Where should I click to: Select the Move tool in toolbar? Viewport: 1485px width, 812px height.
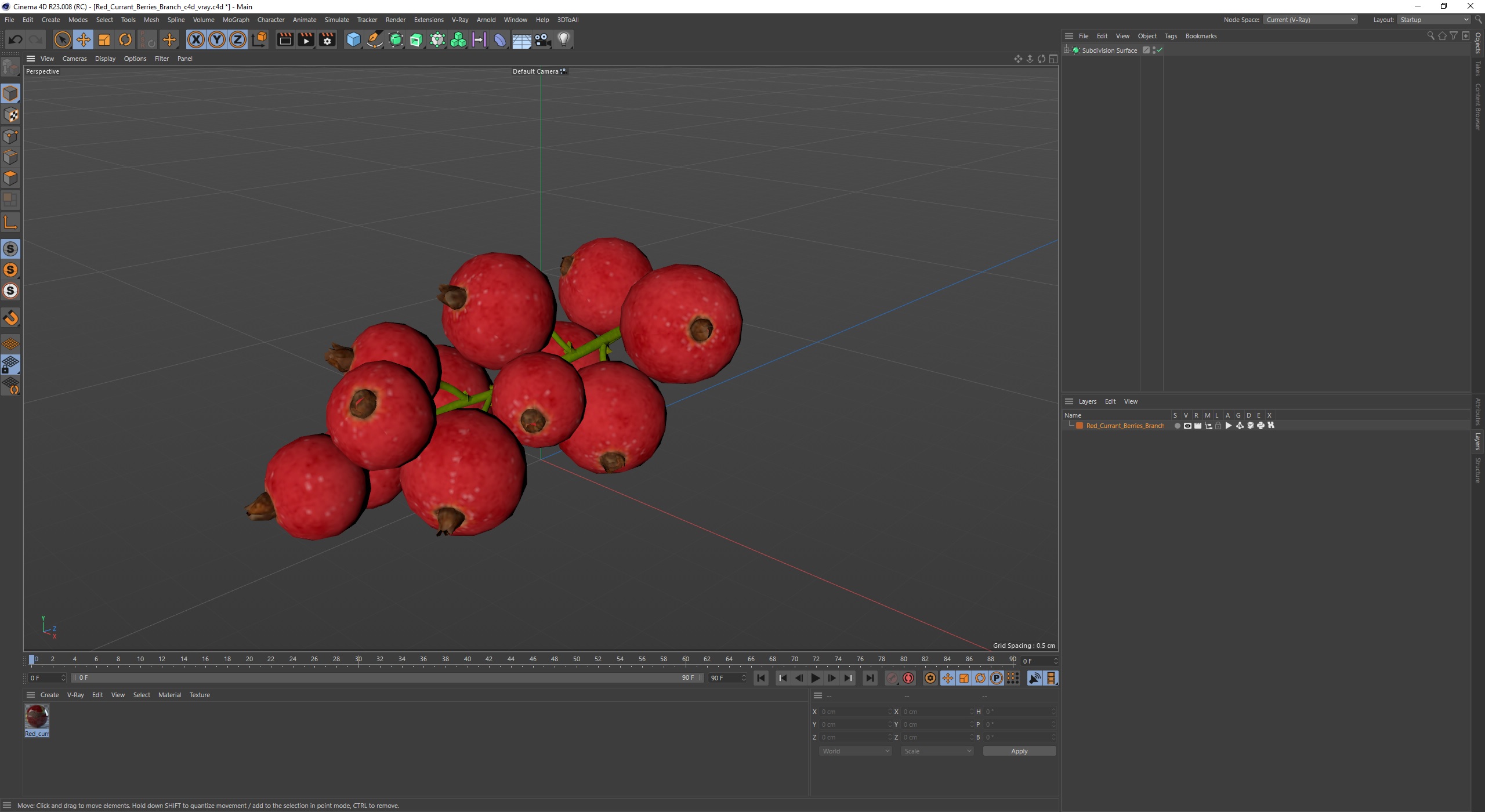83,39
